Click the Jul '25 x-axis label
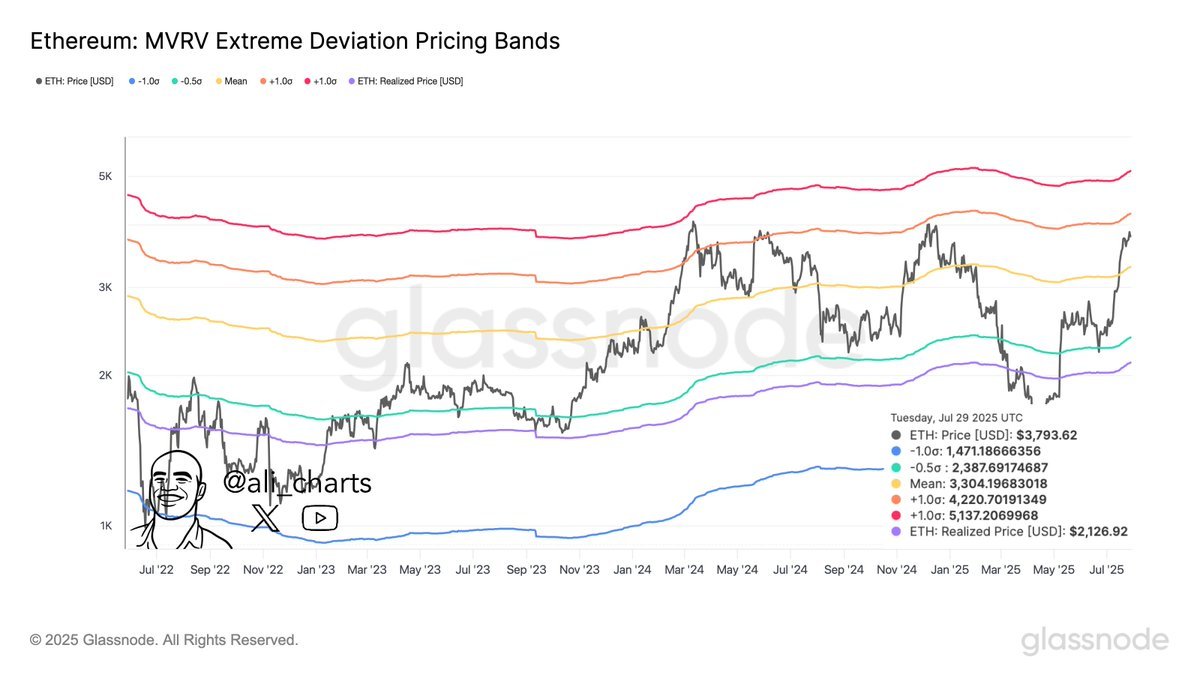This screenshot has height=675, width=1200. pos(1104,569)
